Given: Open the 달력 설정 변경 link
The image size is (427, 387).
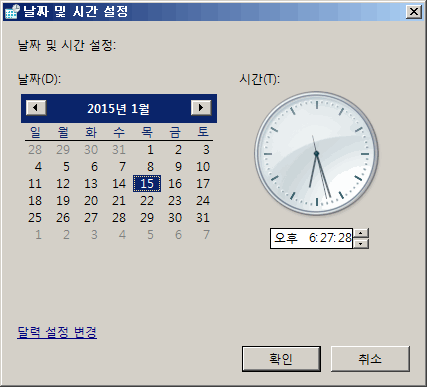Looking at the screenshot, I should tap(57, 332).
